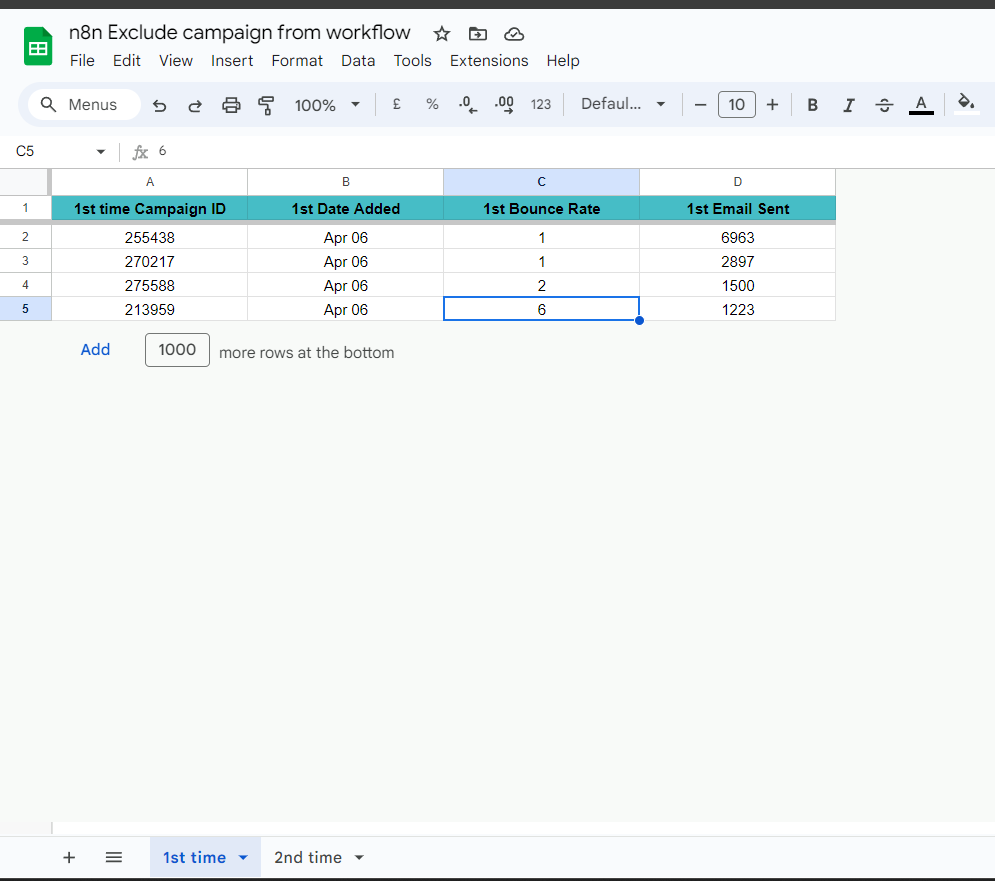Open the text color picker
The image size is (995, 881).
(920, 104)
